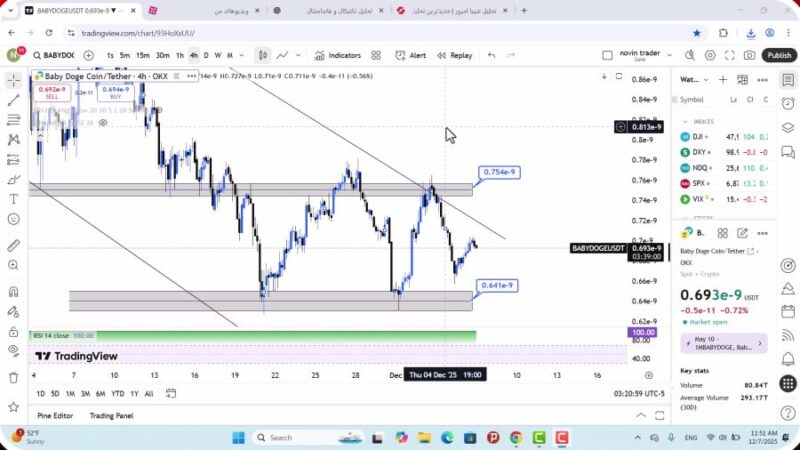Screen dimensions: 800x450
Task: Pick the ruler measure tool
Action: point(13,245)
